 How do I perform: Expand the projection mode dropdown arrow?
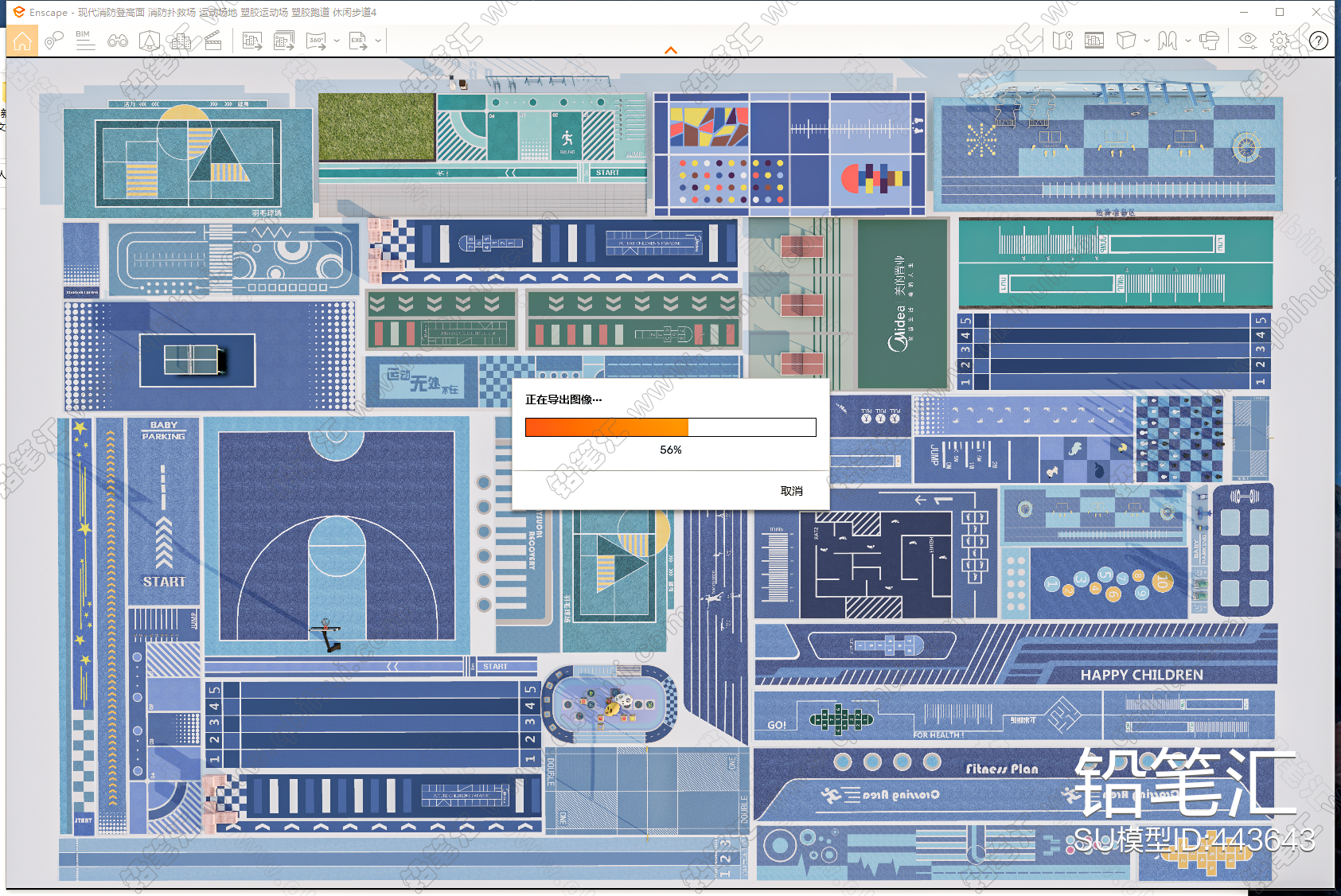(x=1146, y=41)
